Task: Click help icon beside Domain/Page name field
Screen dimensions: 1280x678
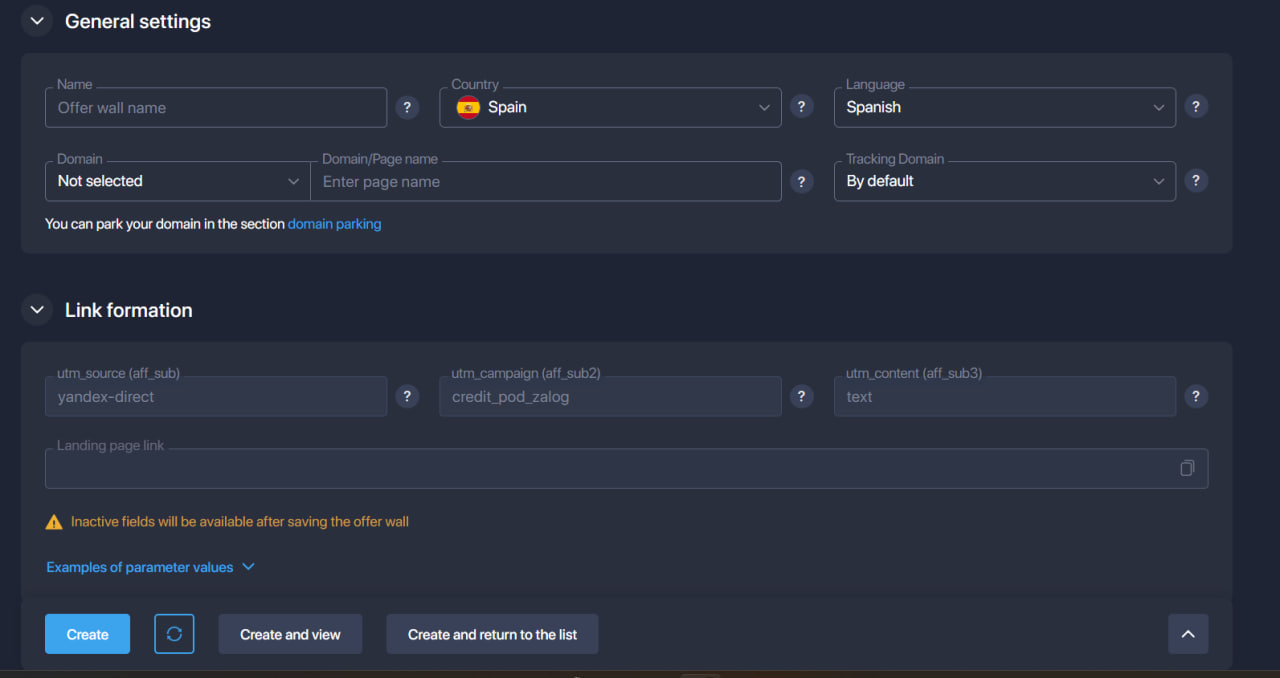Action: 801,181
